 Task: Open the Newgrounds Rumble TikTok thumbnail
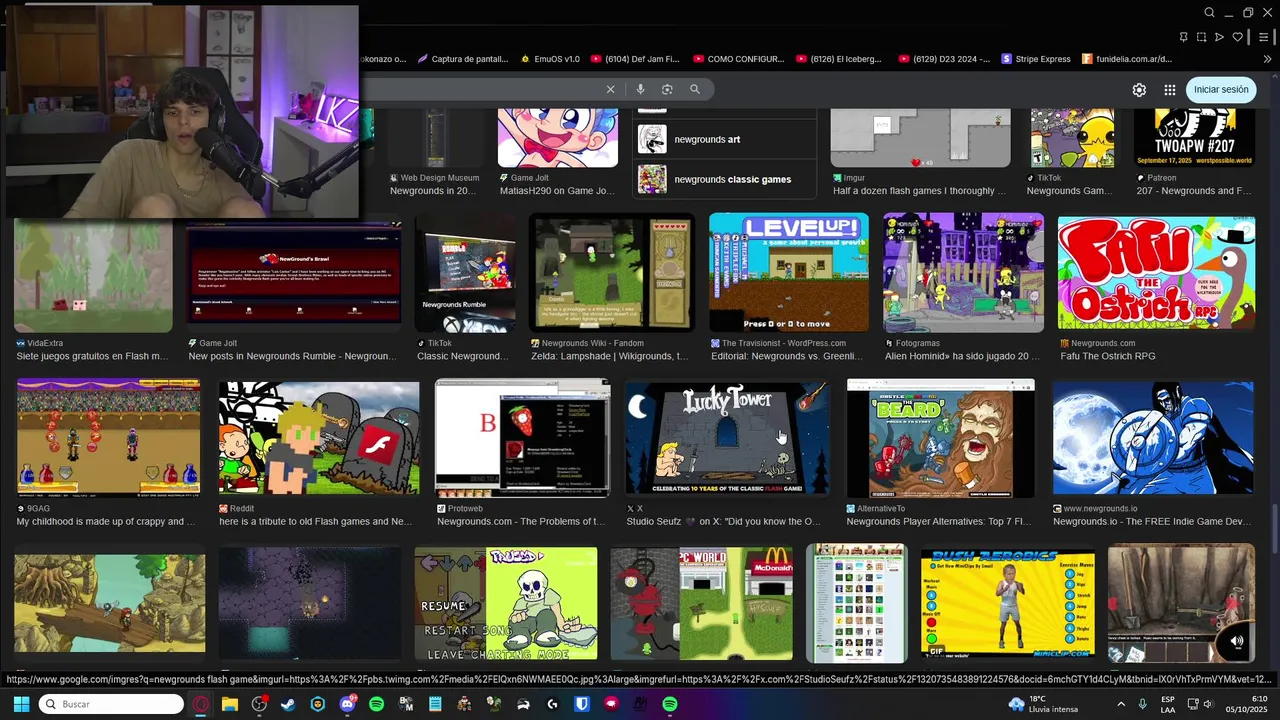465,272
